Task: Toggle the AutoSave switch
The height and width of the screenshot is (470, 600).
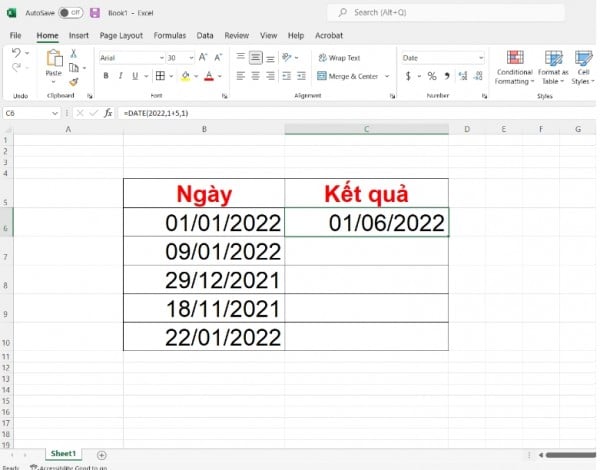Action: (x=70, y=13)
